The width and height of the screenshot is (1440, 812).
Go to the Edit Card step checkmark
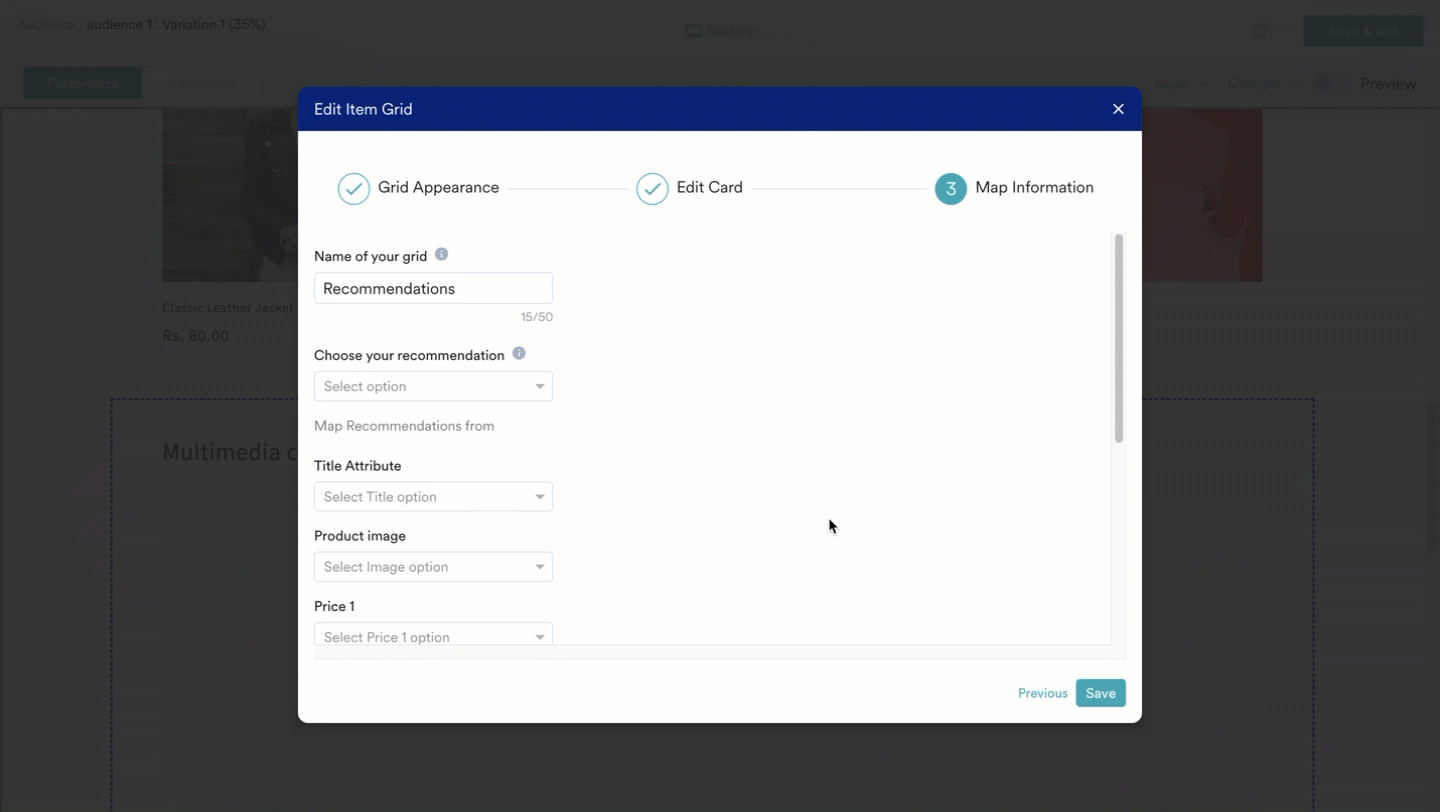652,188
